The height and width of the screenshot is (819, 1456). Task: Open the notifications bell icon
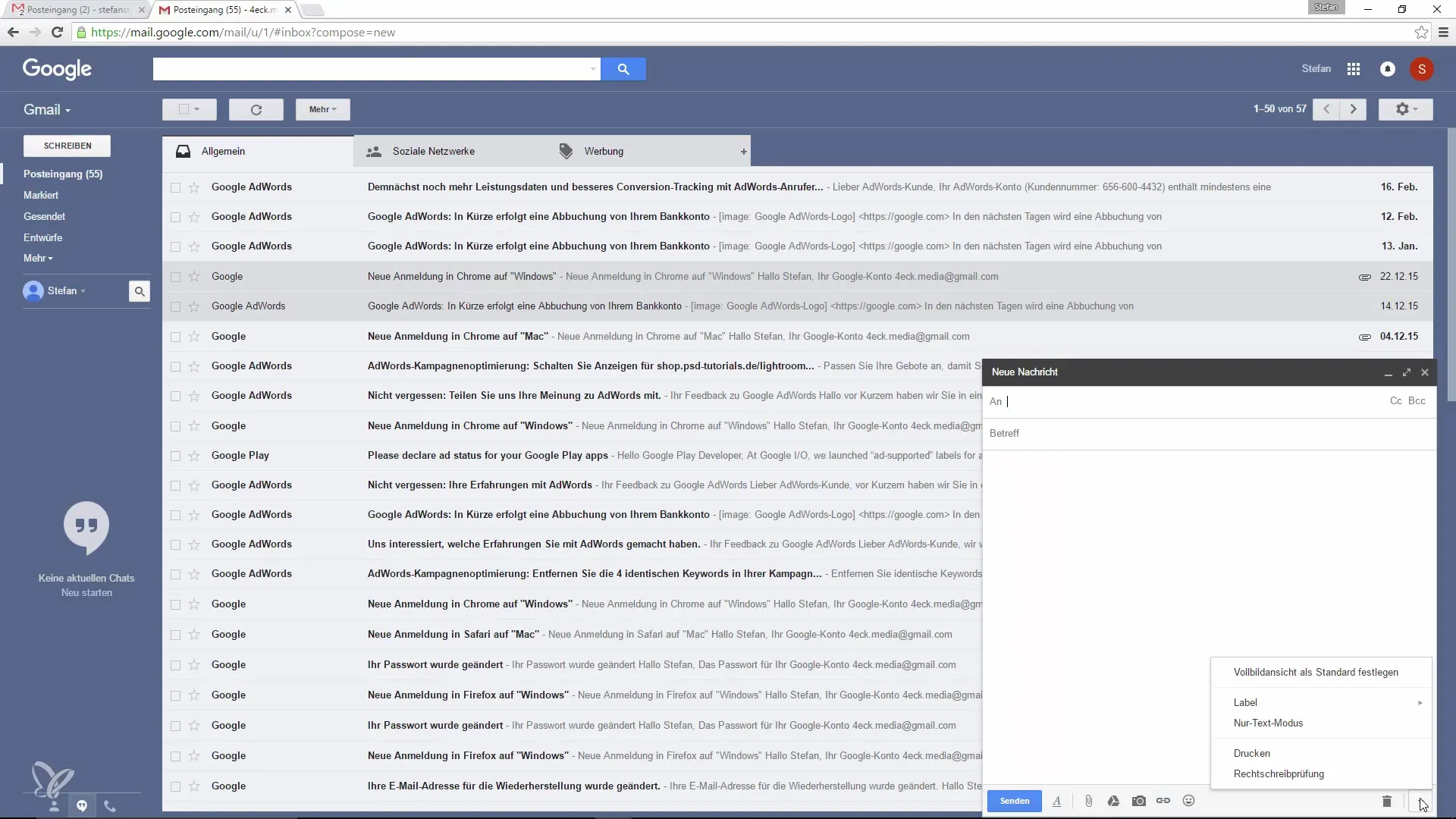click(1388, 69)
